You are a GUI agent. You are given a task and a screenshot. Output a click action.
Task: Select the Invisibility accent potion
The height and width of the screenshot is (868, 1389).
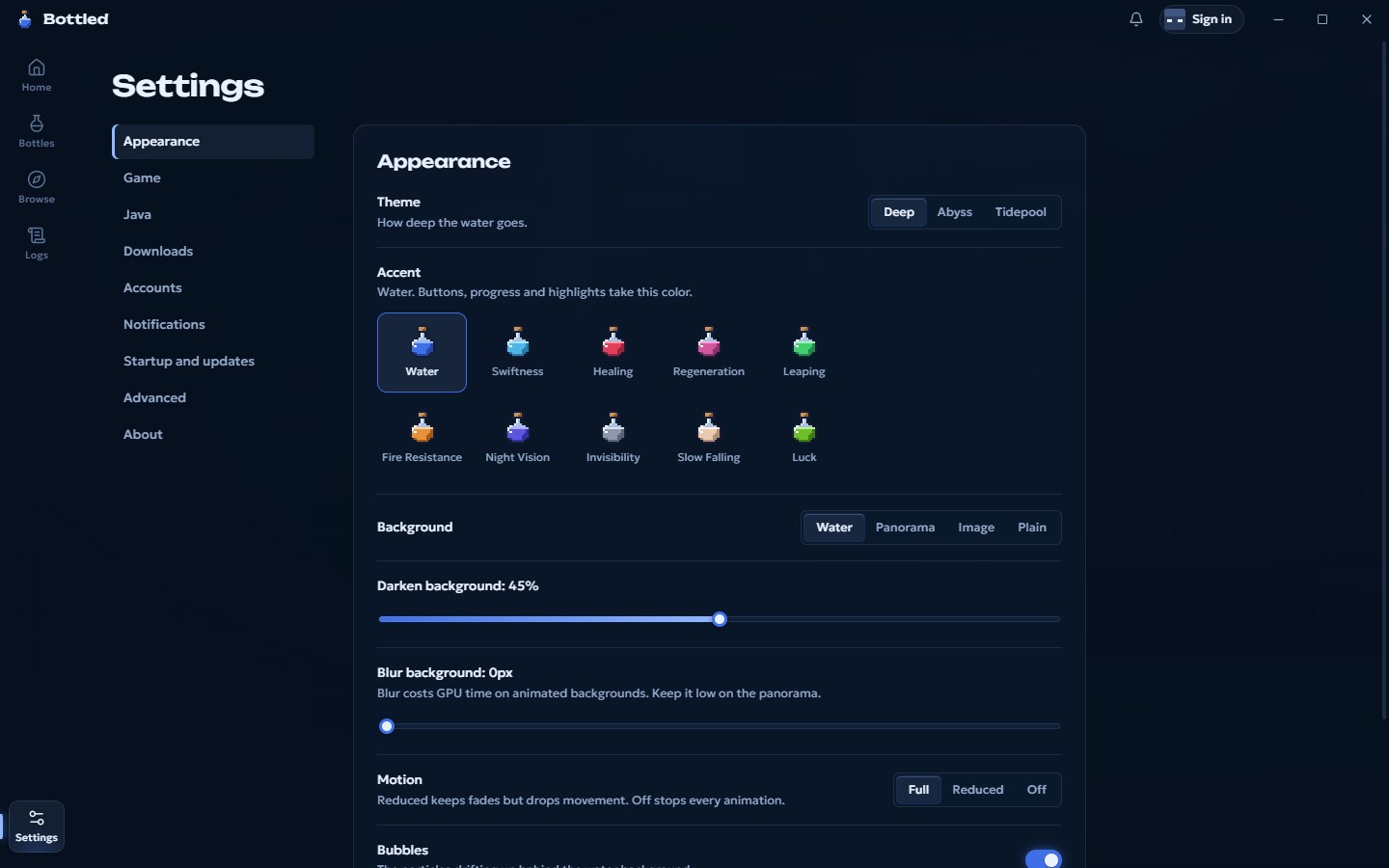pos(613,438)
